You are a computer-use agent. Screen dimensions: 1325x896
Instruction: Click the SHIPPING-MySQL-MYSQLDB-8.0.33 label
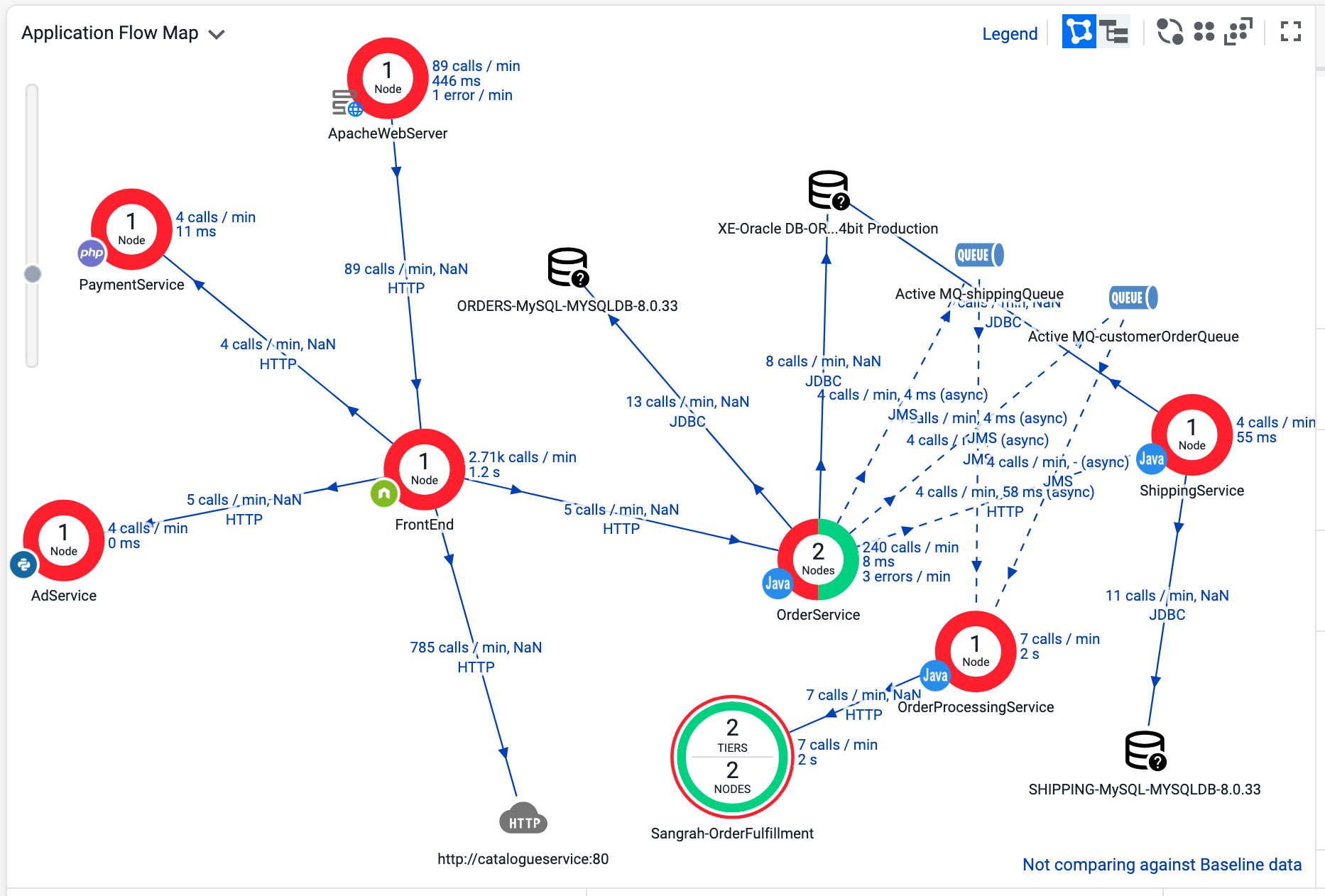[x=1145, y=790]
